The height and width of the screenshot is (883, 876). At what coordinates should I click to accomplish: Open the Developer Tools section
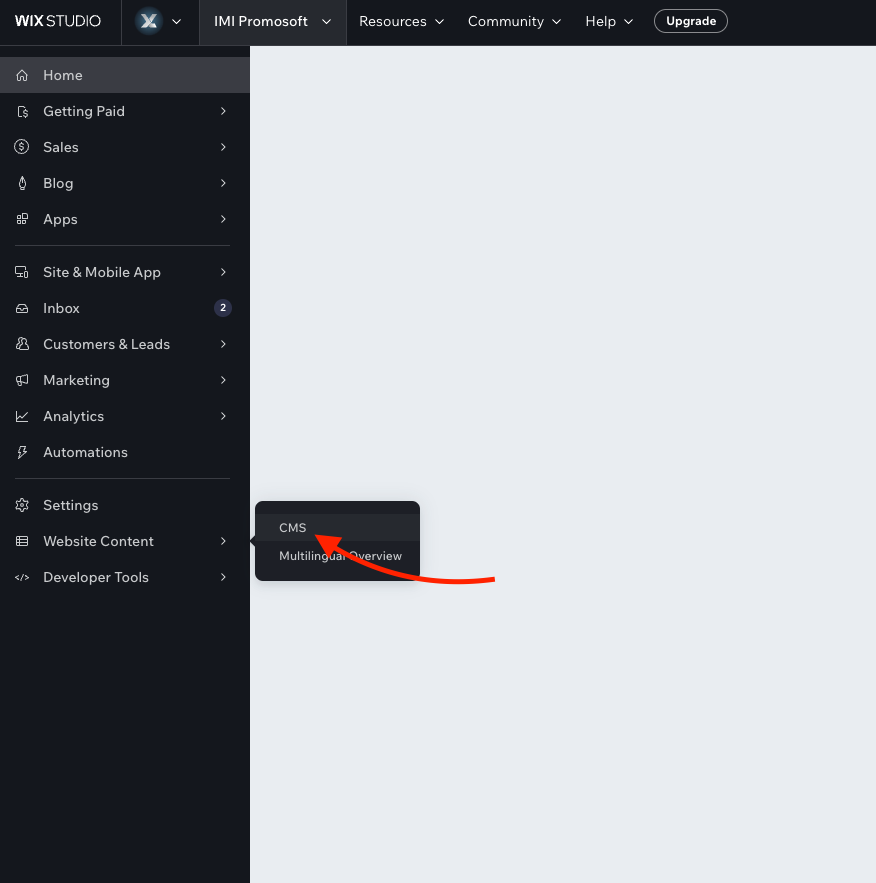pyautogui.click(x=125, y=577)
